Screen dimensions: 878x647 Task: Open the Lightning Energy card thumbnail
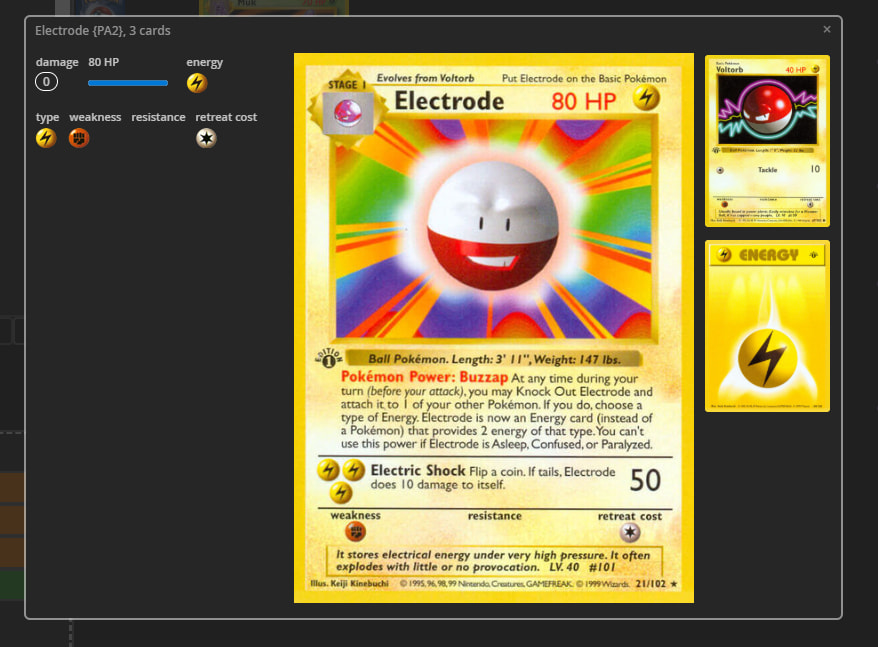(767, 325)
